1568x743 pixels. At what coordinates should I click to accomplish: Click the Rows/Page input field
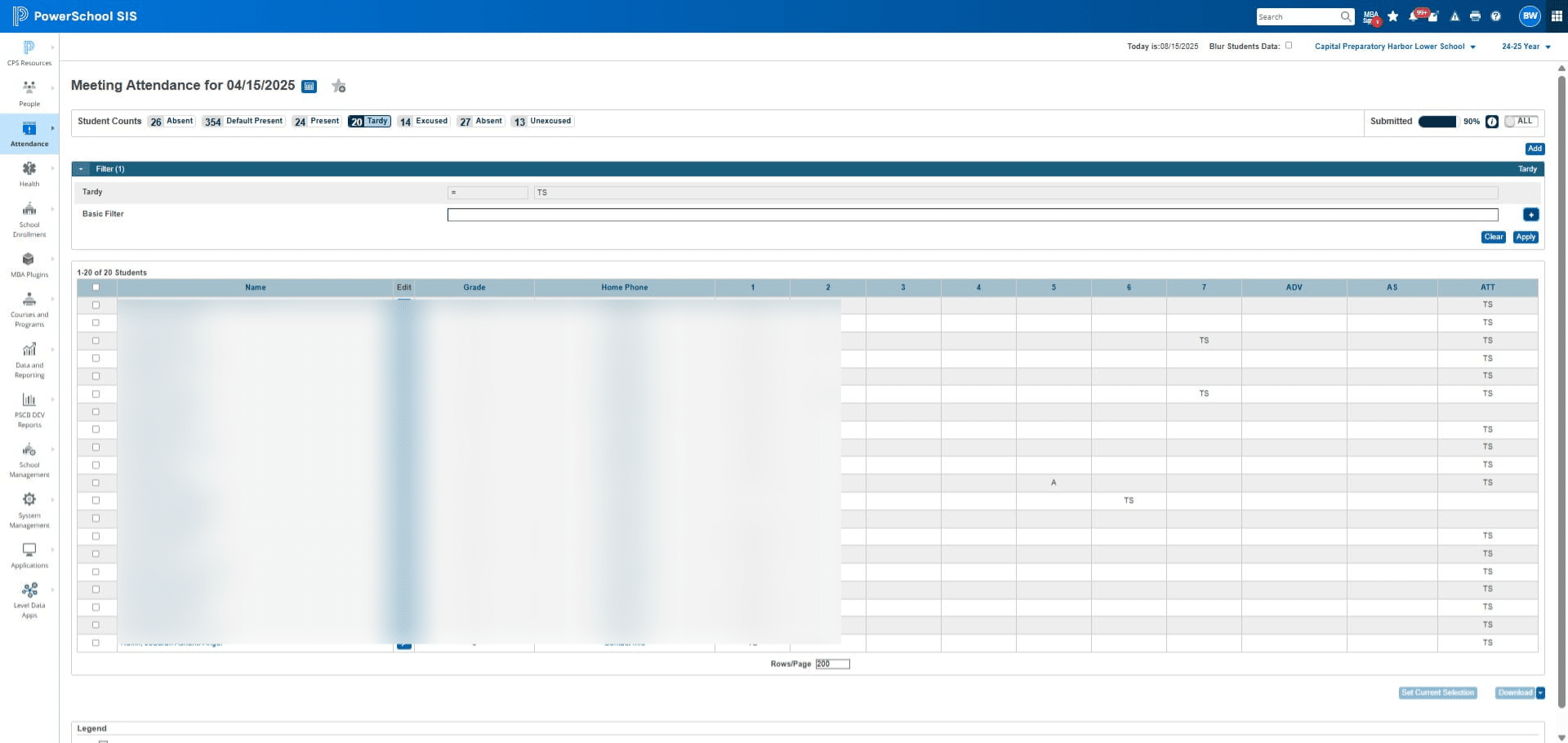tap(832, 664)
